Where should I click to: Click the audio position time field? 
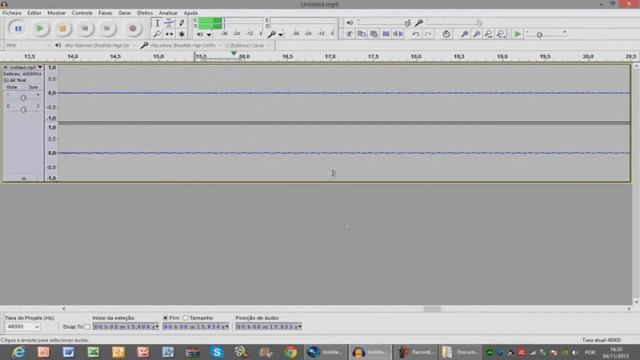[268, 327]
